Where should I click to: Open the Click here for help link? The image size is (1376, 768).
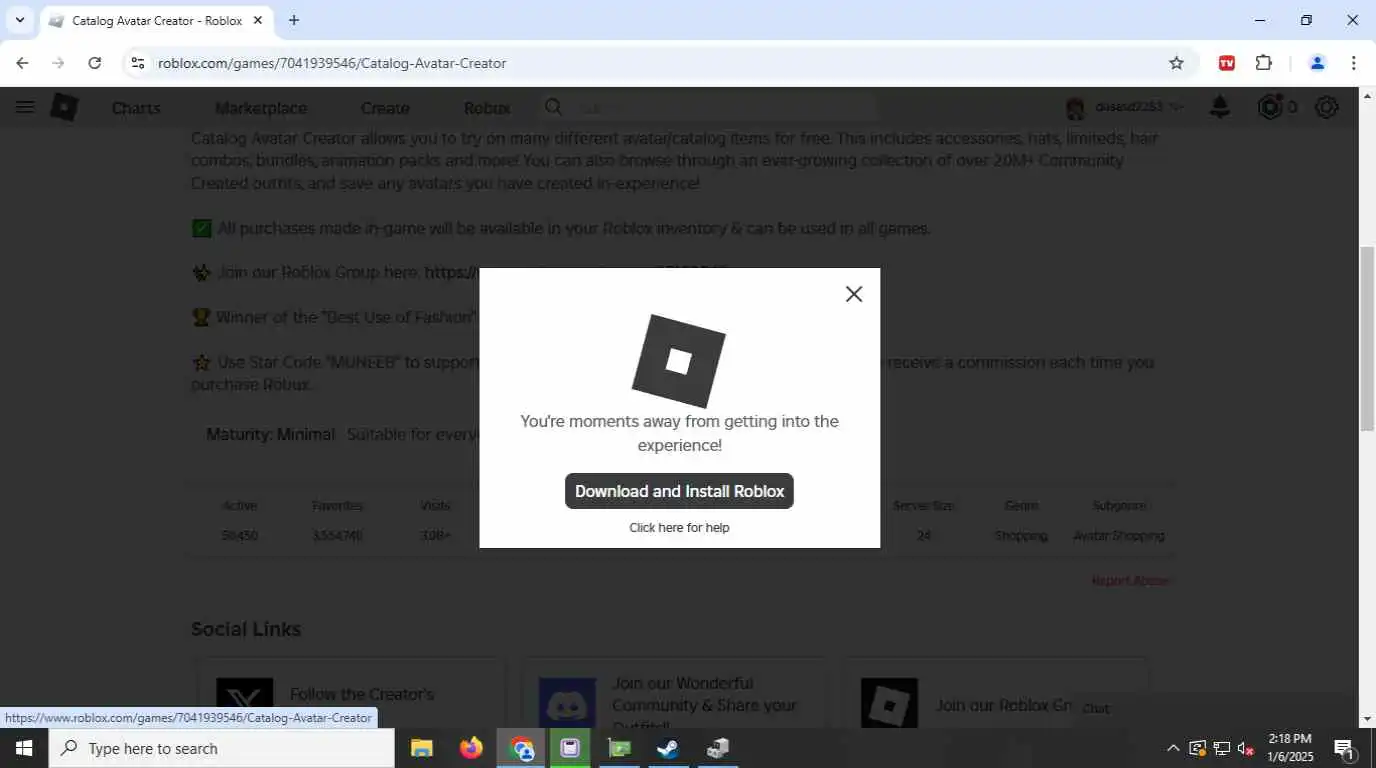click(679, 527)
